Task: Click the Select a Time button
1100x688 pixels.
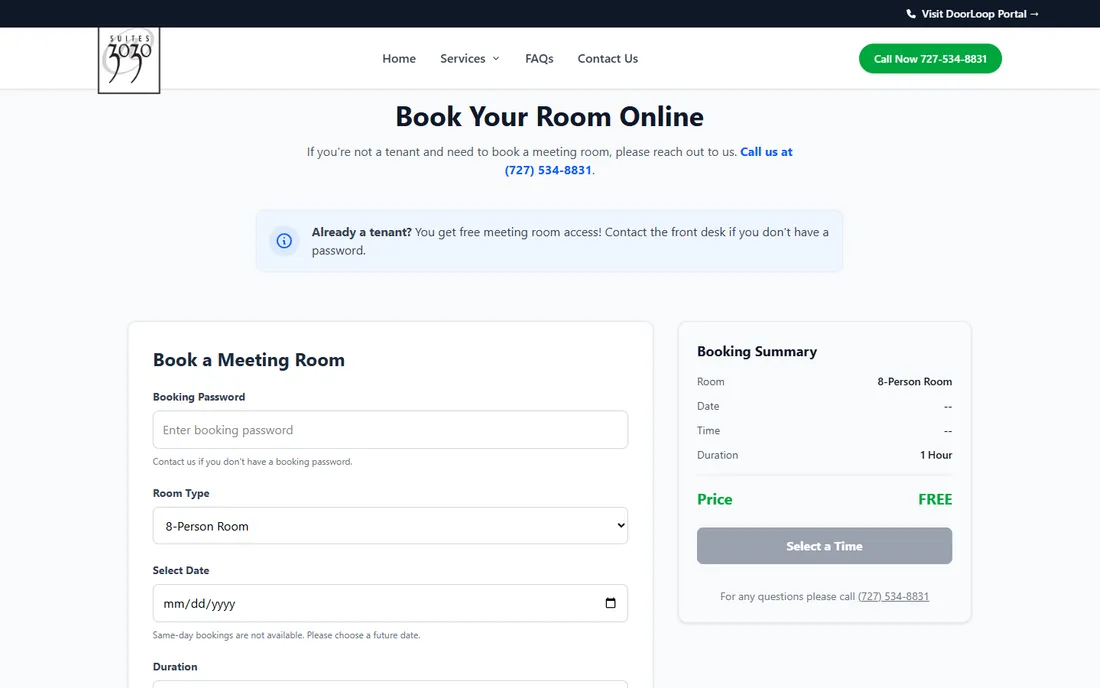Action: (824, 546)
